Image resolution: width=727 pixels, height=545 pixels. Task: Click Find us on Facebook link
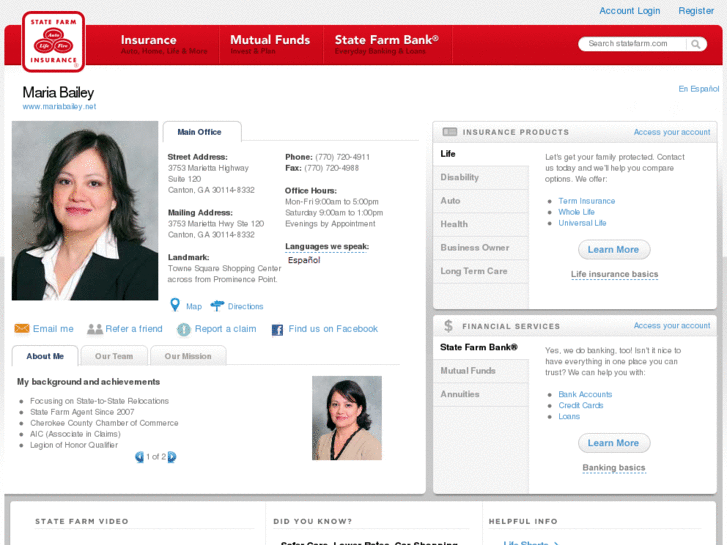coord(333,328)
